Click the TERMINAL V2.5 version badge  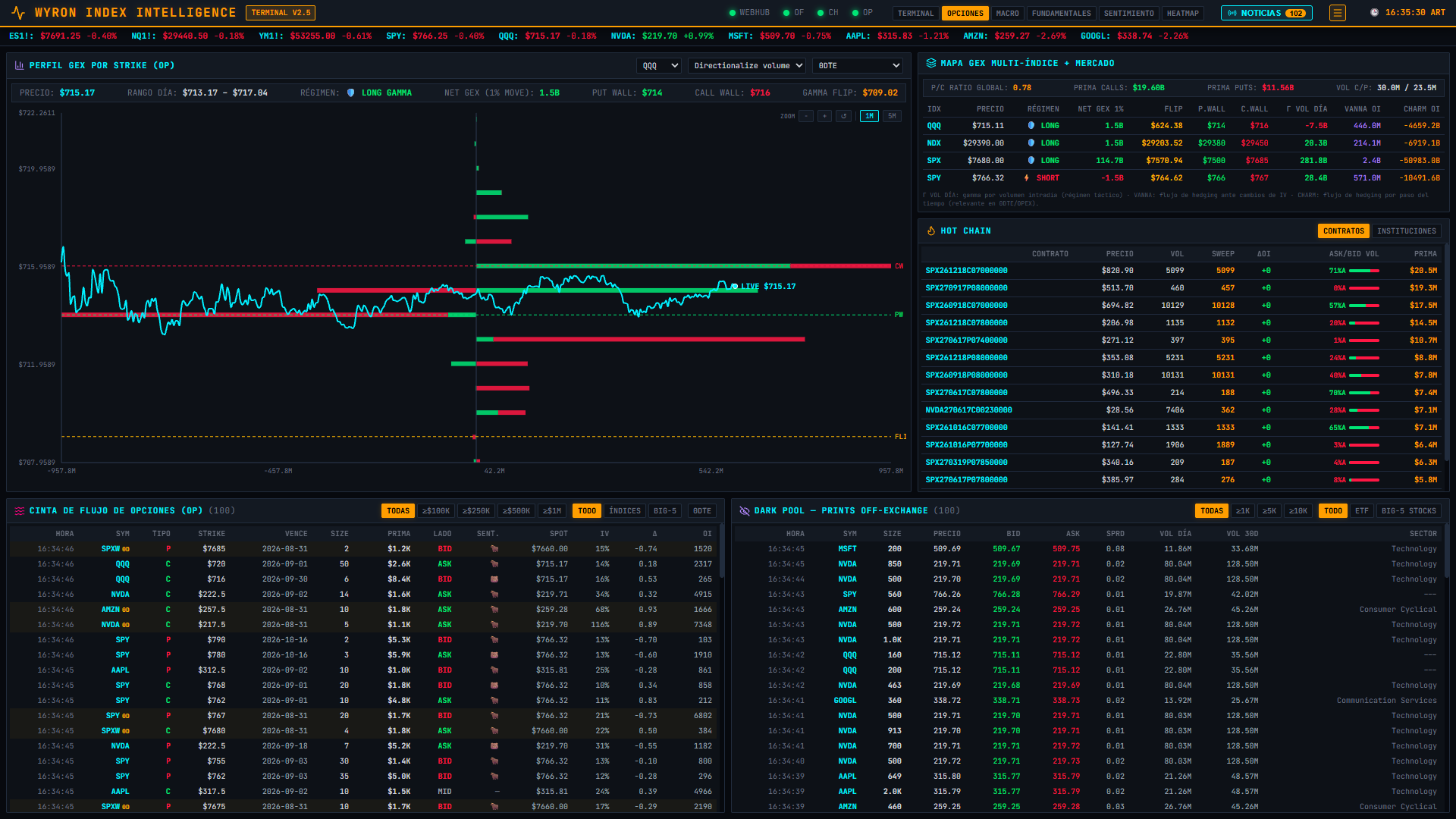[281, 13]
